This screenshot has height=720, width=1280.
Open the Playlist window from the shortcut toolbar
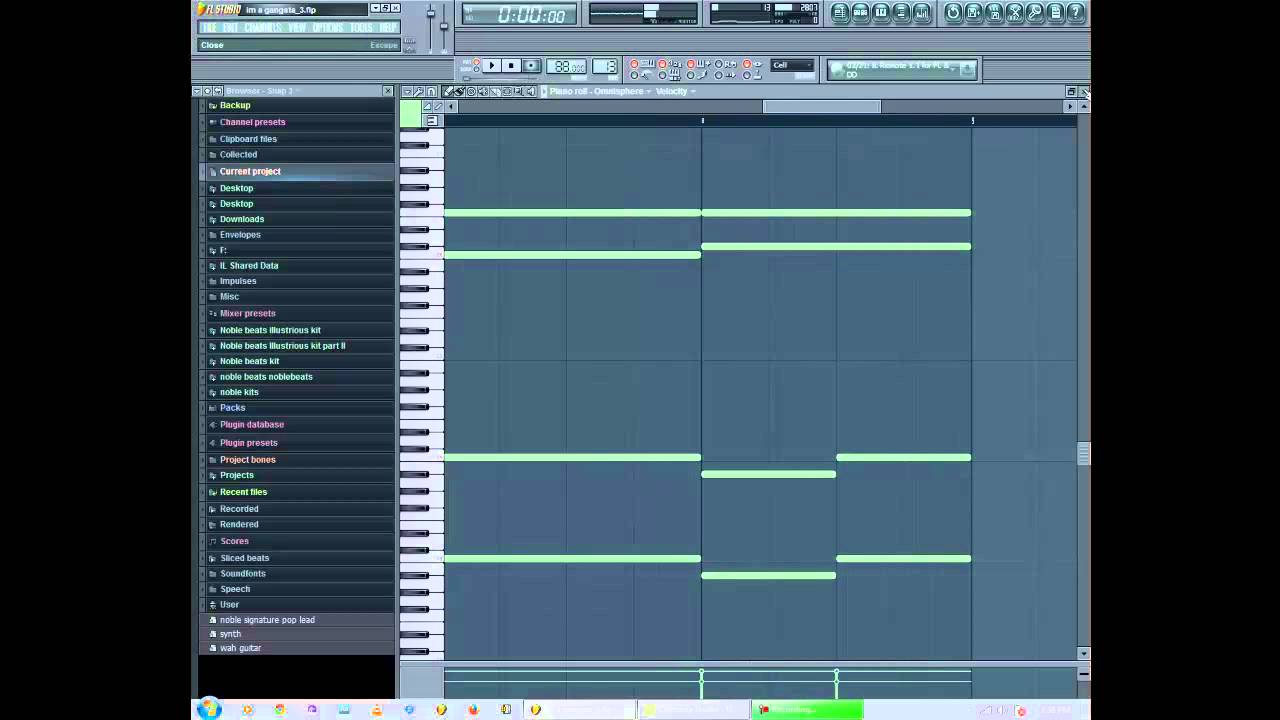click(840, 12)
